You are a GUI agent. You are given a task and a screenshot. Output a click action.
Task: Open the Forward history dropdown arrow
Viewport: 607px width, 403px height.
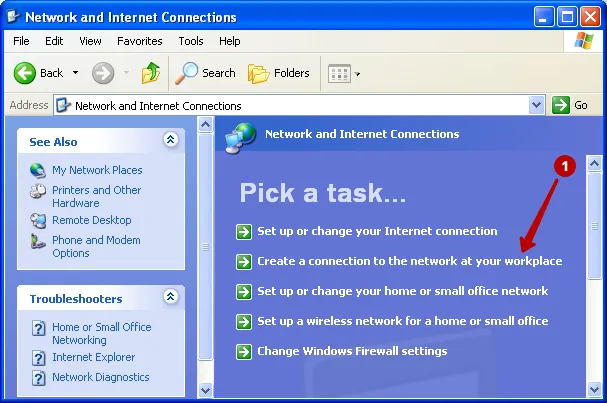[126, 73]
